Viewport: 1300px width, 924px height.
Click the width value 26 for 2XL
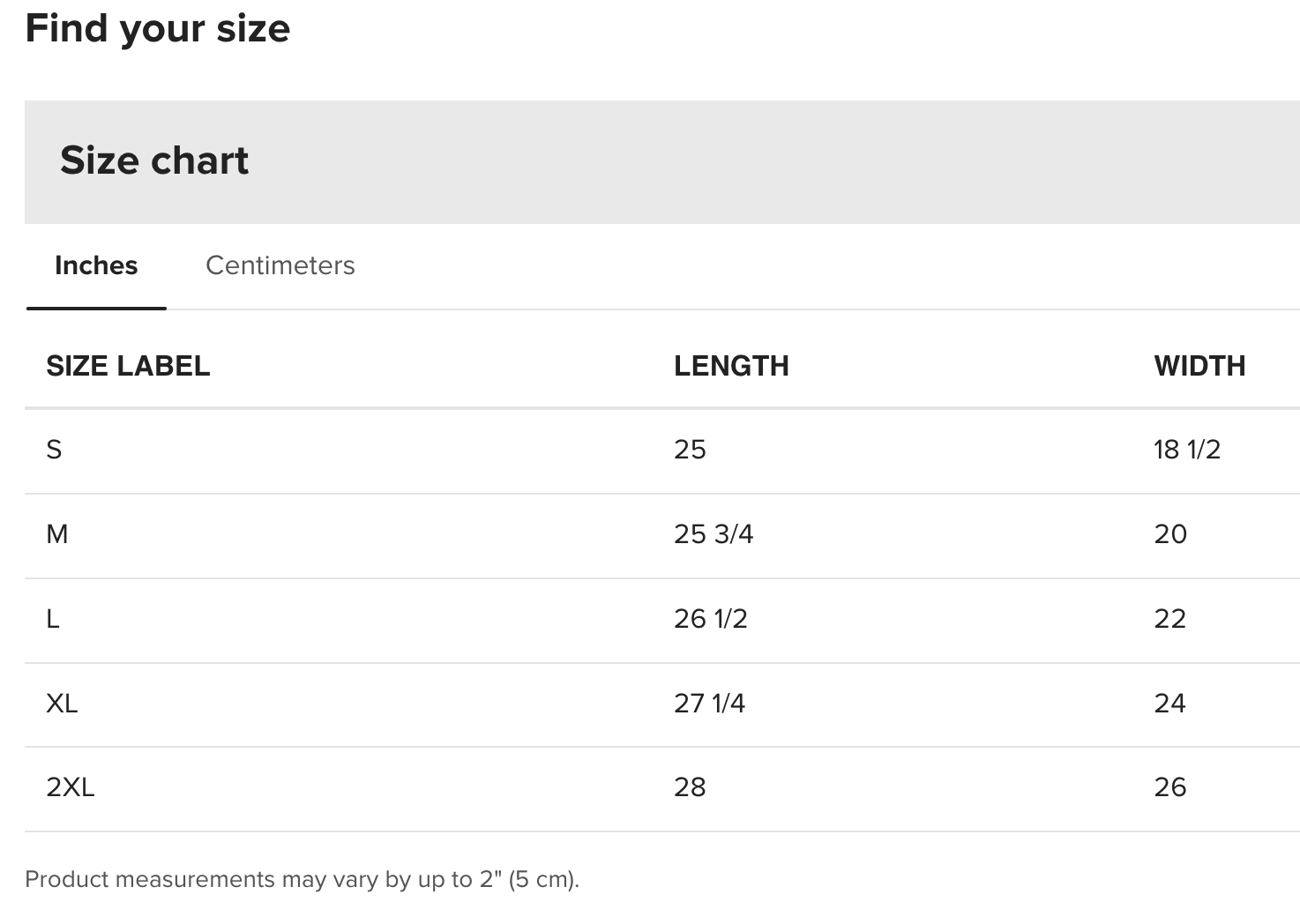coord(1170,787)
